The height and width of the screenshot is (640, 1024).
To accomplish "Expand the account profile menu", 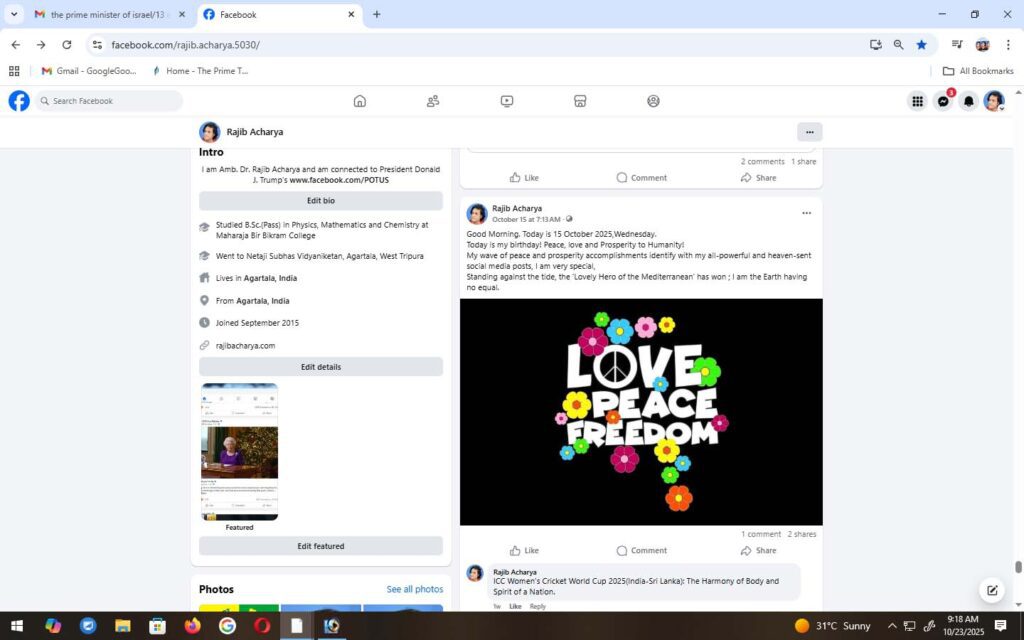I will [993, 101].
